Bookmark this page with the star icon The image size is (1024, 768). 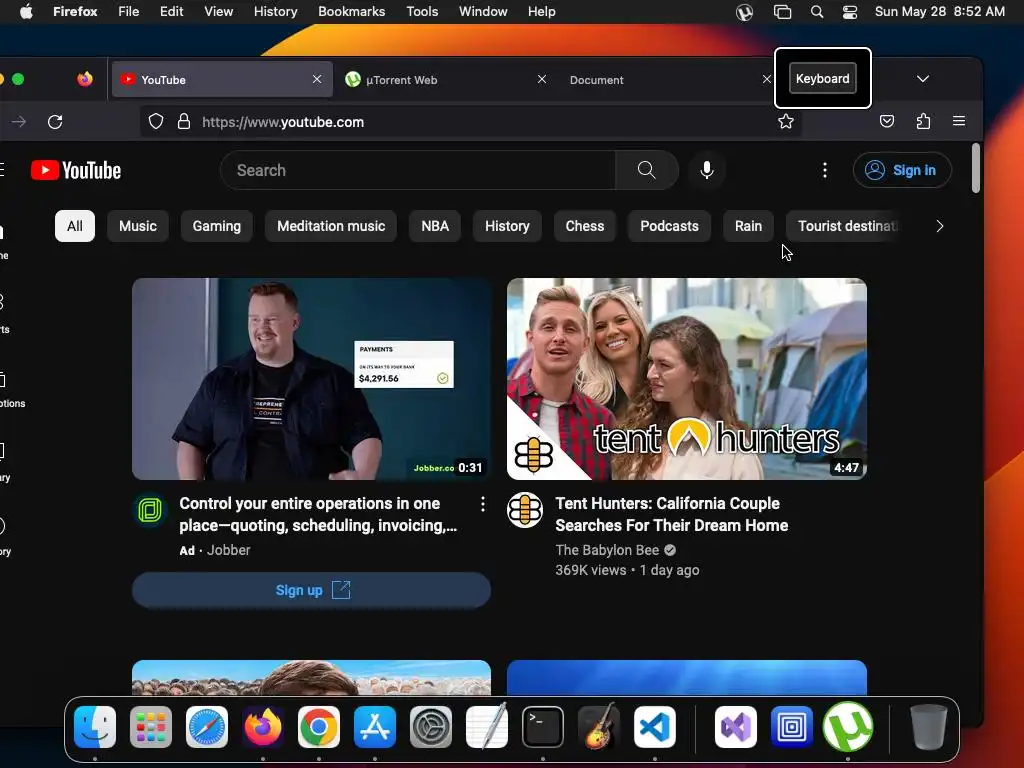pyautogui.click(x=786, y=121)
